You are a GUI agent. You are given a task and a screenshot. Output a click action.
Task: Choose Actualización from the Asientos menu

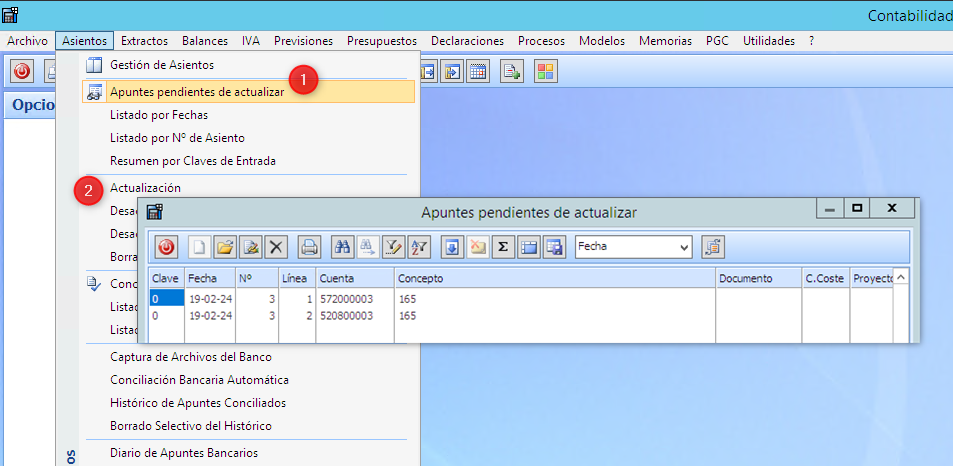coord(145,188)
